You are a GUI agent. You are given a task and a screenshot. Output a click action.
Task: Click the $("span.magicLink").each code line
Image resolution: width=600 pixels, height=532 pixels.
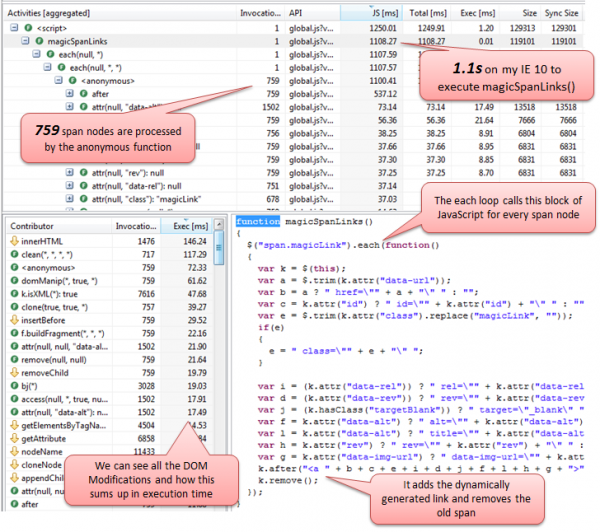coord(343,245)
